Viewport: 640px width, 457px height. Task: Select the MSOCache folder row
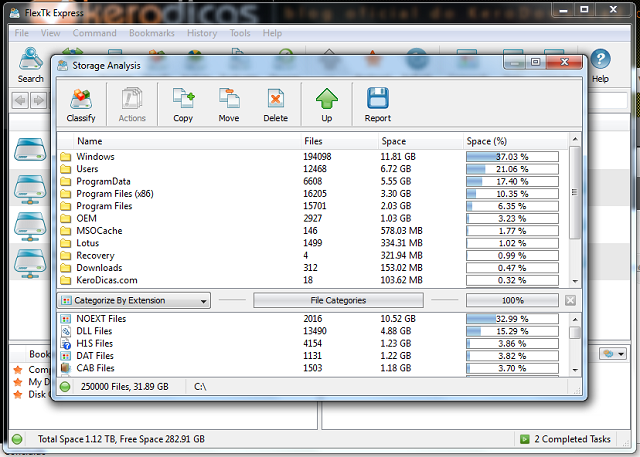[x=312, y=231]
